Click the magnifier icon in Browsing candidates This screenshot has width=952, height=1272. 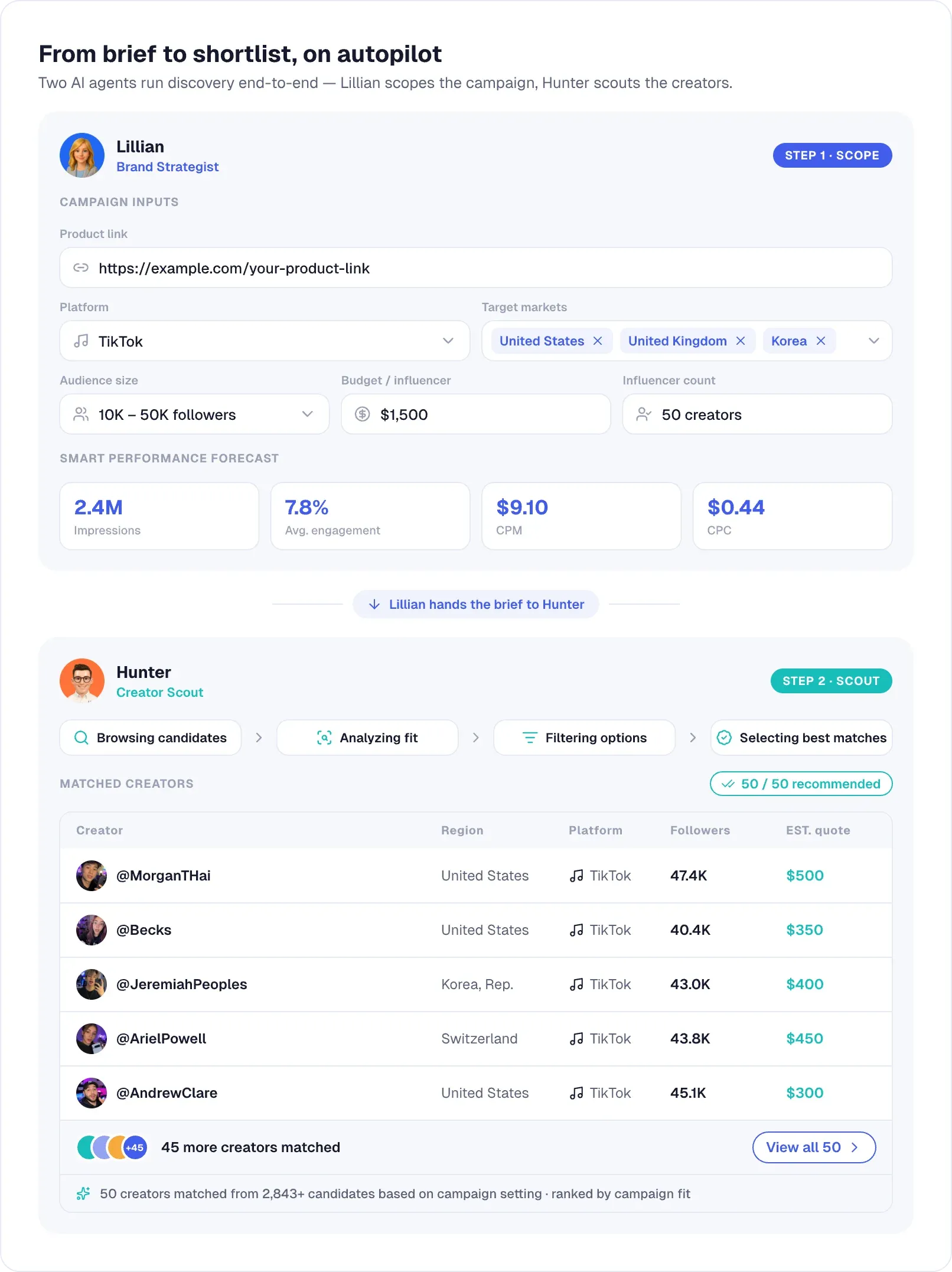[x=81, y=738]
